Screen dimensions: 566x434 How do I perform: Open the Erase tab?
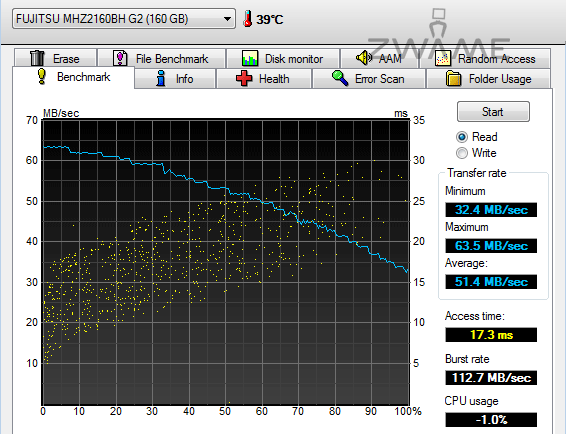(x=56, y=58)
